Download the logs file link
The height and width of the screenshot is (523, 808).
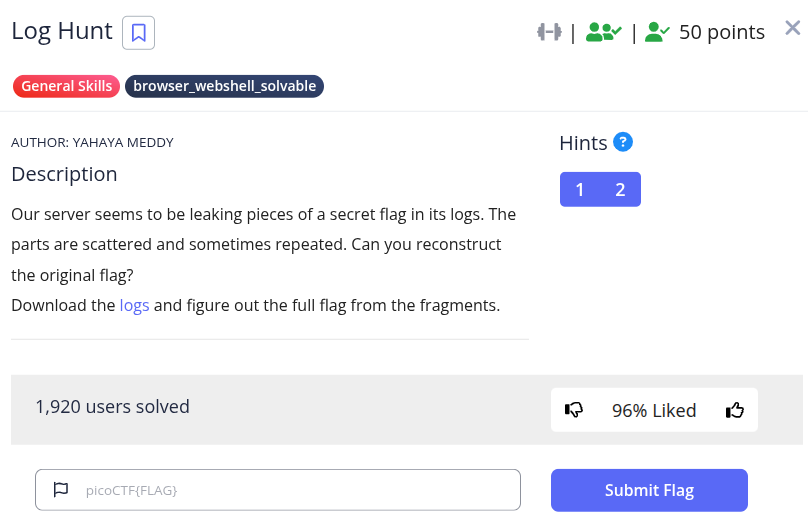(134, 305)
